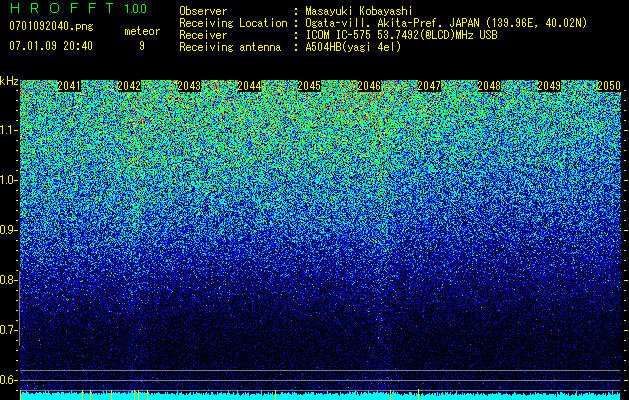Click the 1.1 kHz axis label
Viewport: 629px width, 400px height.
click(8, 130)
